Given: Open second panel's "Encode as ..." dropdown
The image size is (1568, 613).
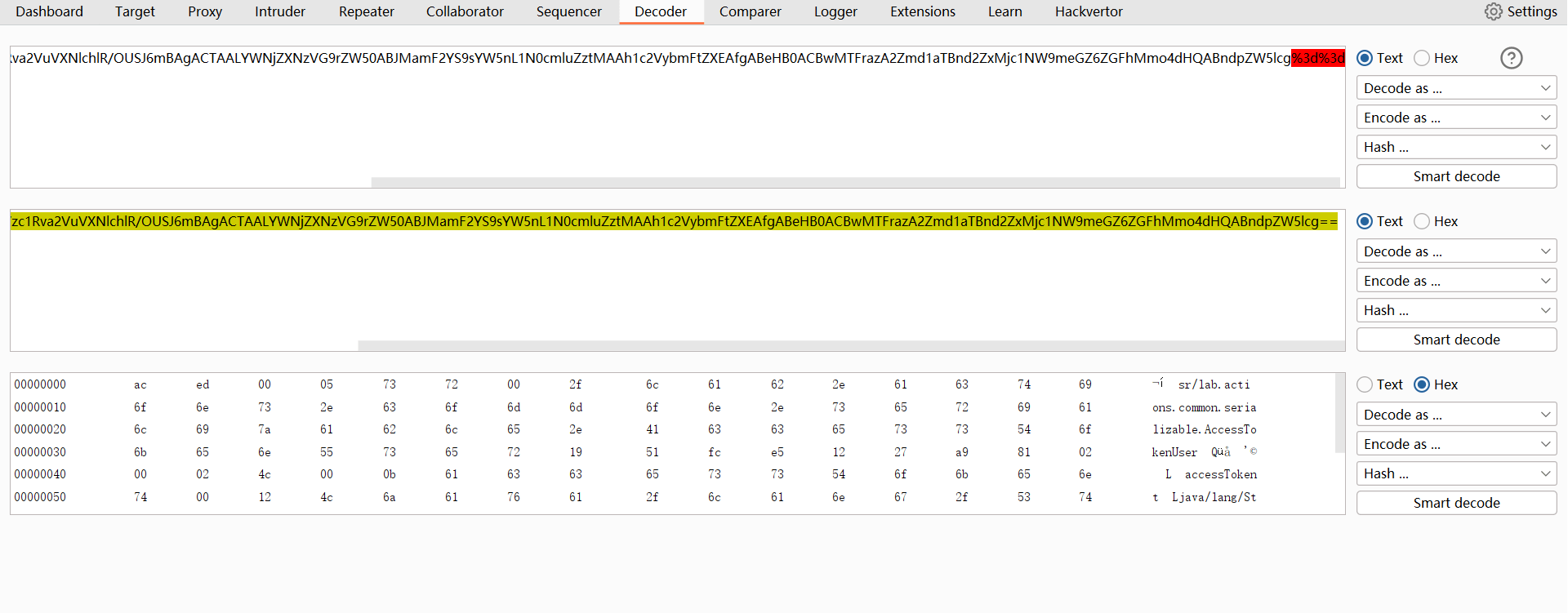Looking at the screenshot, I should [1456, 281].
